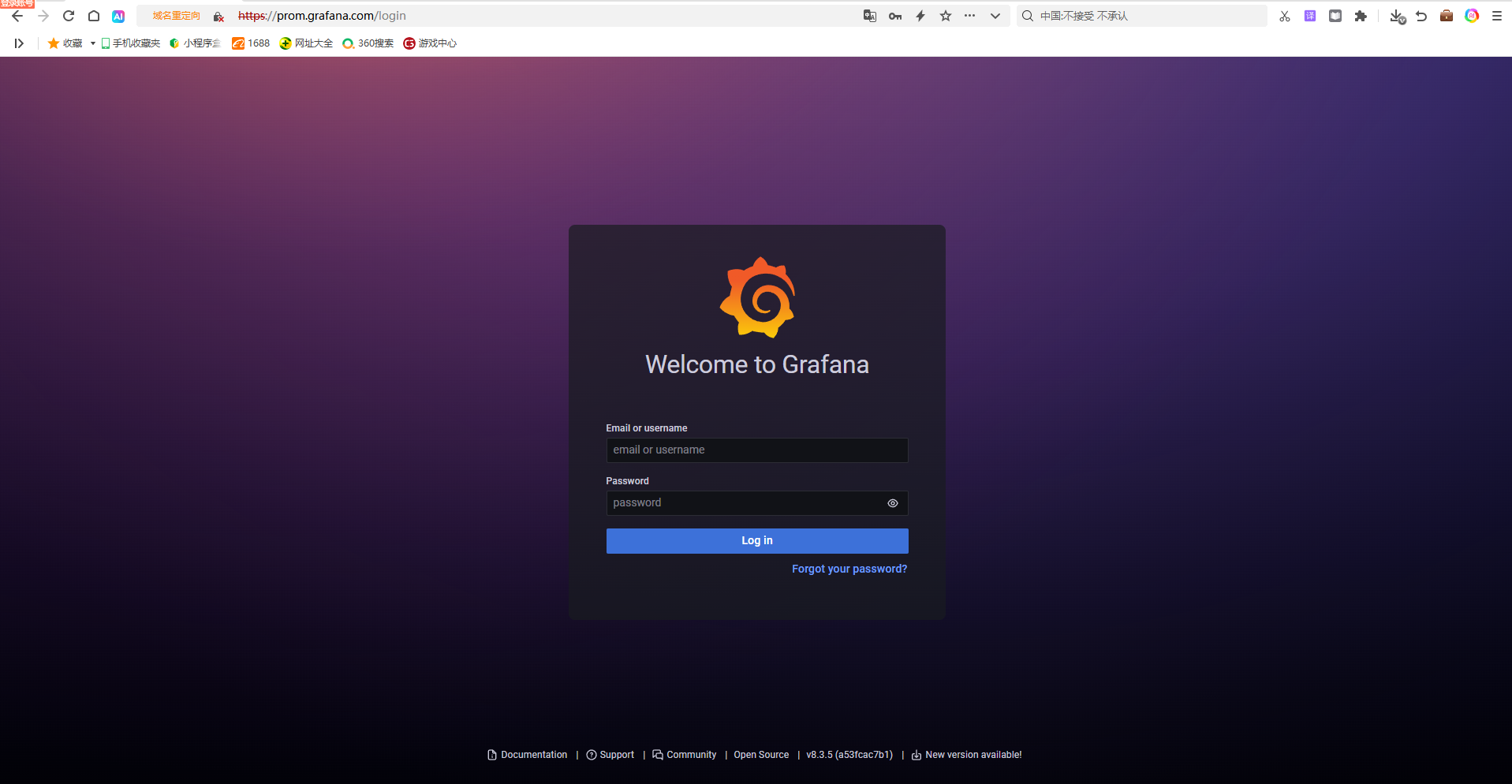Viewport: 1512px width, 784px height.
Task: Click the lightning speed mode icon
Action: 920,16
